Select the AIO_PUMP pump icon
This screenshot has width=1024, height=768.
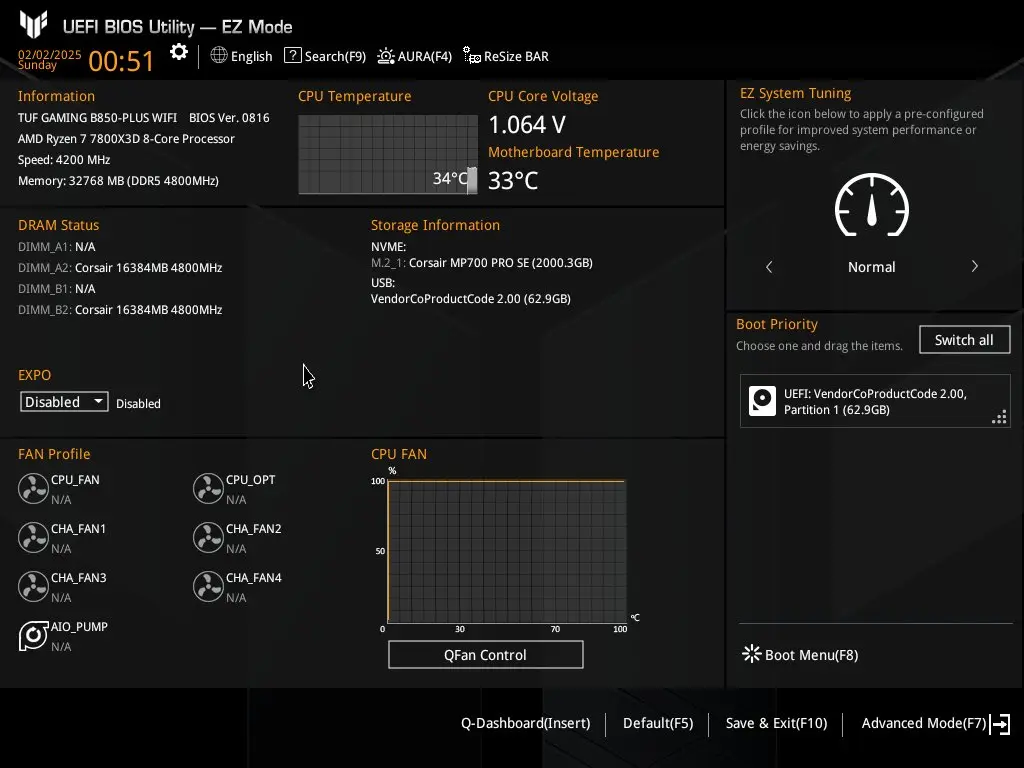(x=33, y=635)
